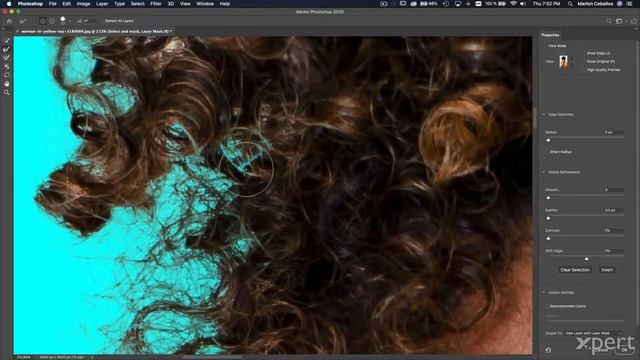Close the document tab
Screen dimensions: 640x360
click(17, 31)
